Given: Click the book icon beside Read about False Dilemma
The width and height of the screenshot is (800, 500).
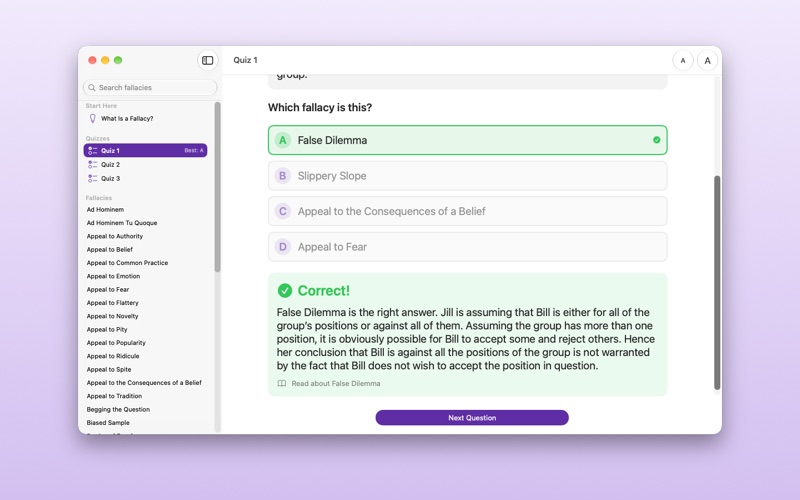Looking at the screenshot, I should 282,383.
